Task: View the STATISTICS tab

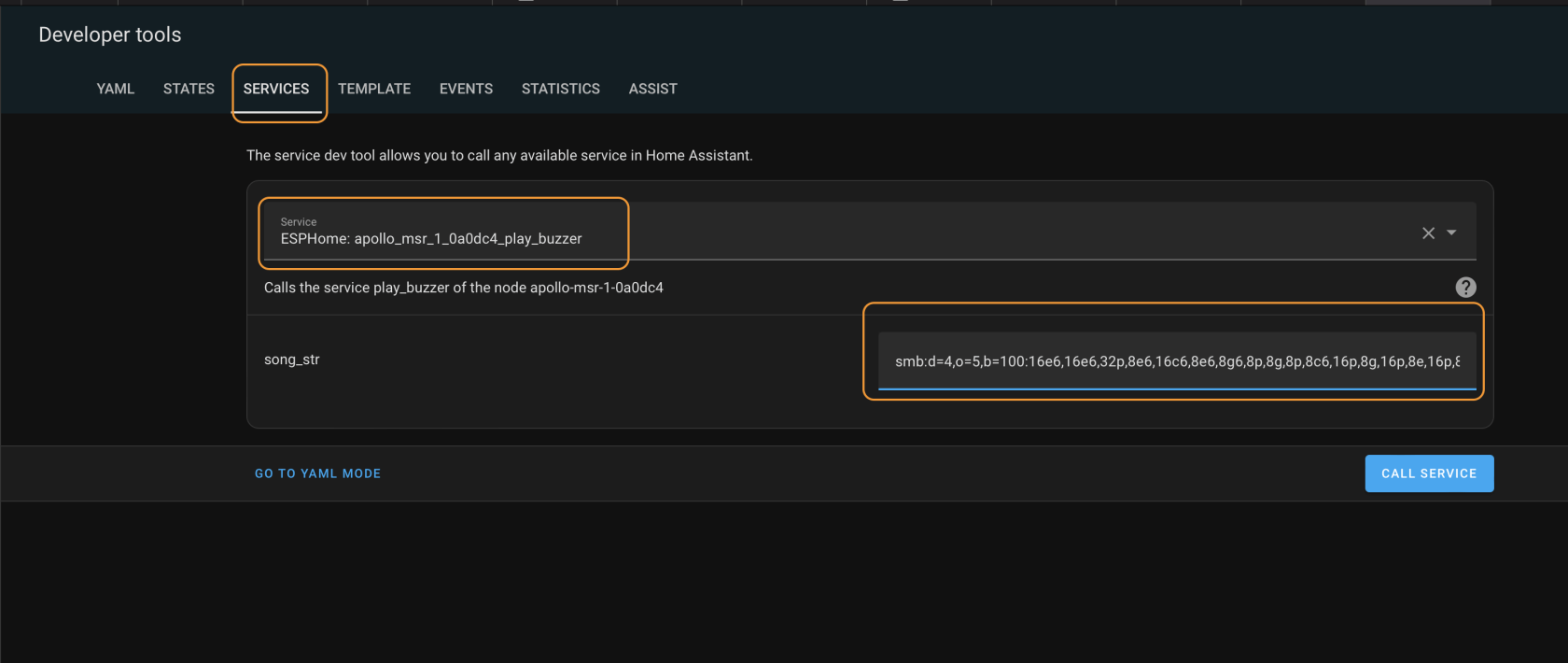Action: coord(561,89)
